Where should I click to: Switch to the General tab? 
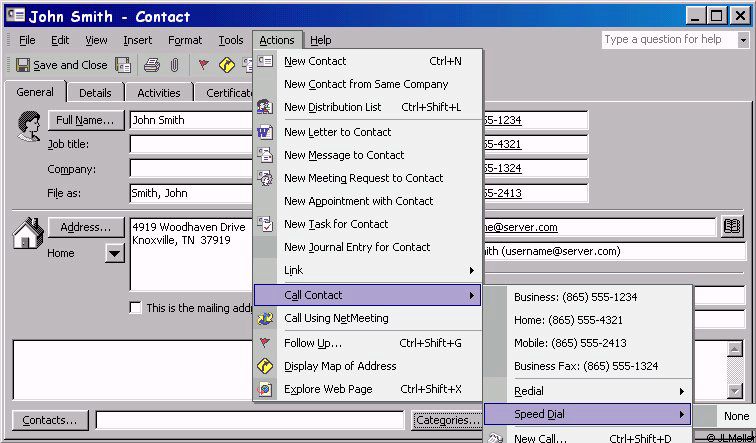click(35, 92)
